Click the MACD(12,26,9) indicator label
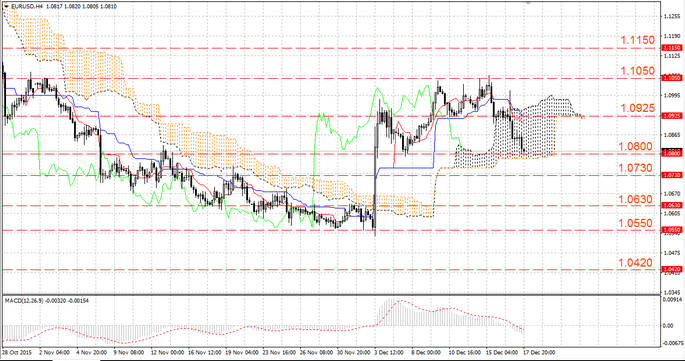Screen dimensions: 685x361 point(23,301)
